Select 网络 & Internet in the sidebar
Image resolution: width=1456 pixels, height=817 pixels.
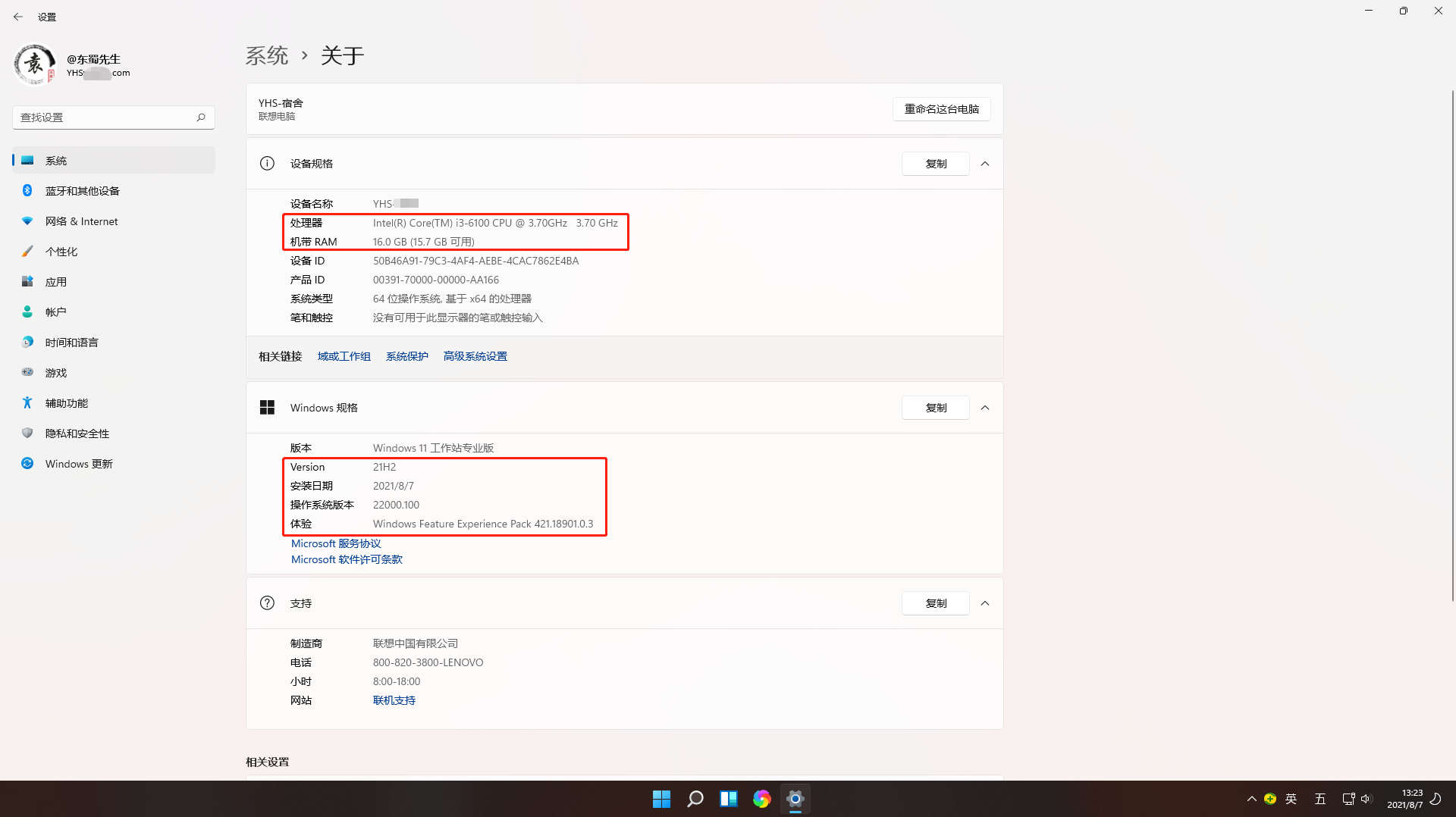[x=80, y=221]
